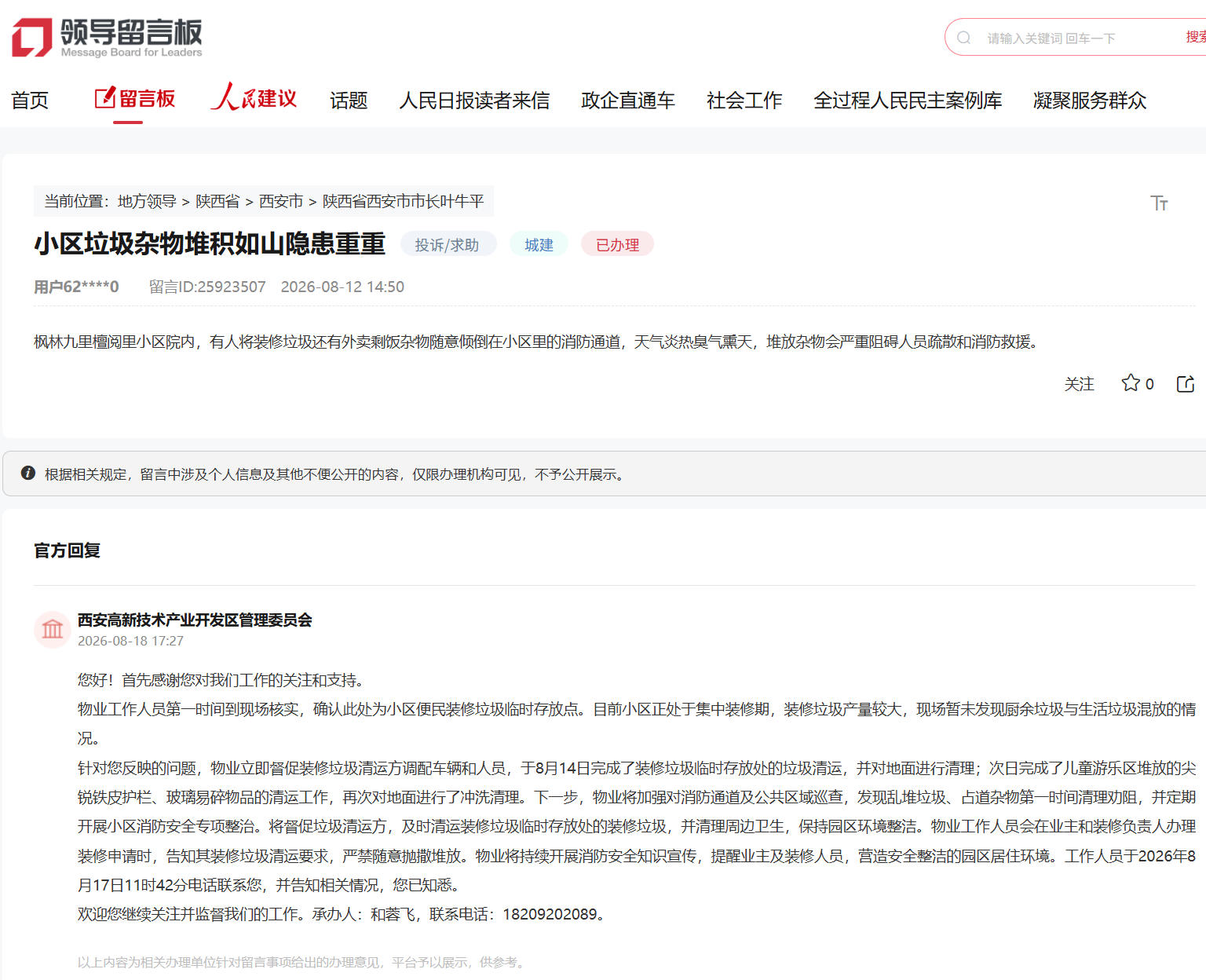The height and width of the screenshot is (980, 1206).
Task: Open the 政企直通车 navigation item
Action: pyautogui.click(x=628, y=101)
